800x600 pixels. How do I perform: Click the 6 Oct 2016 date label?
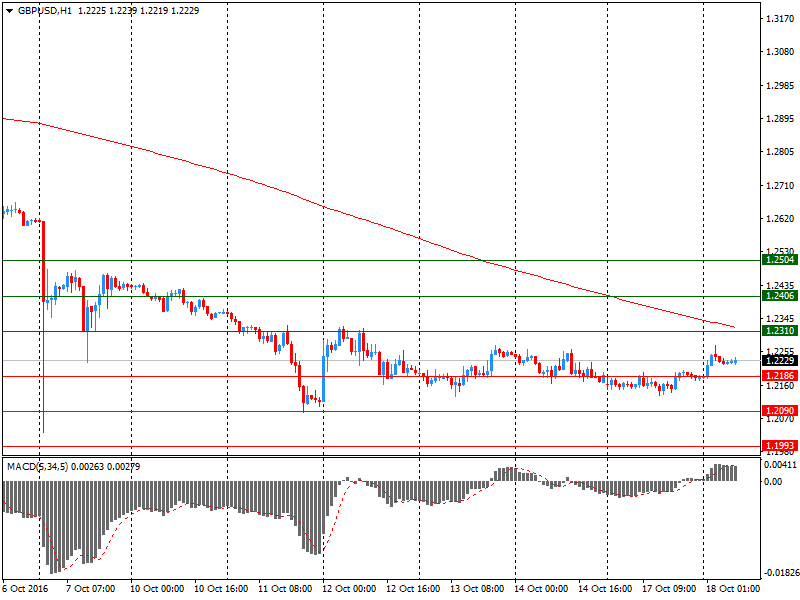[25, 589]
